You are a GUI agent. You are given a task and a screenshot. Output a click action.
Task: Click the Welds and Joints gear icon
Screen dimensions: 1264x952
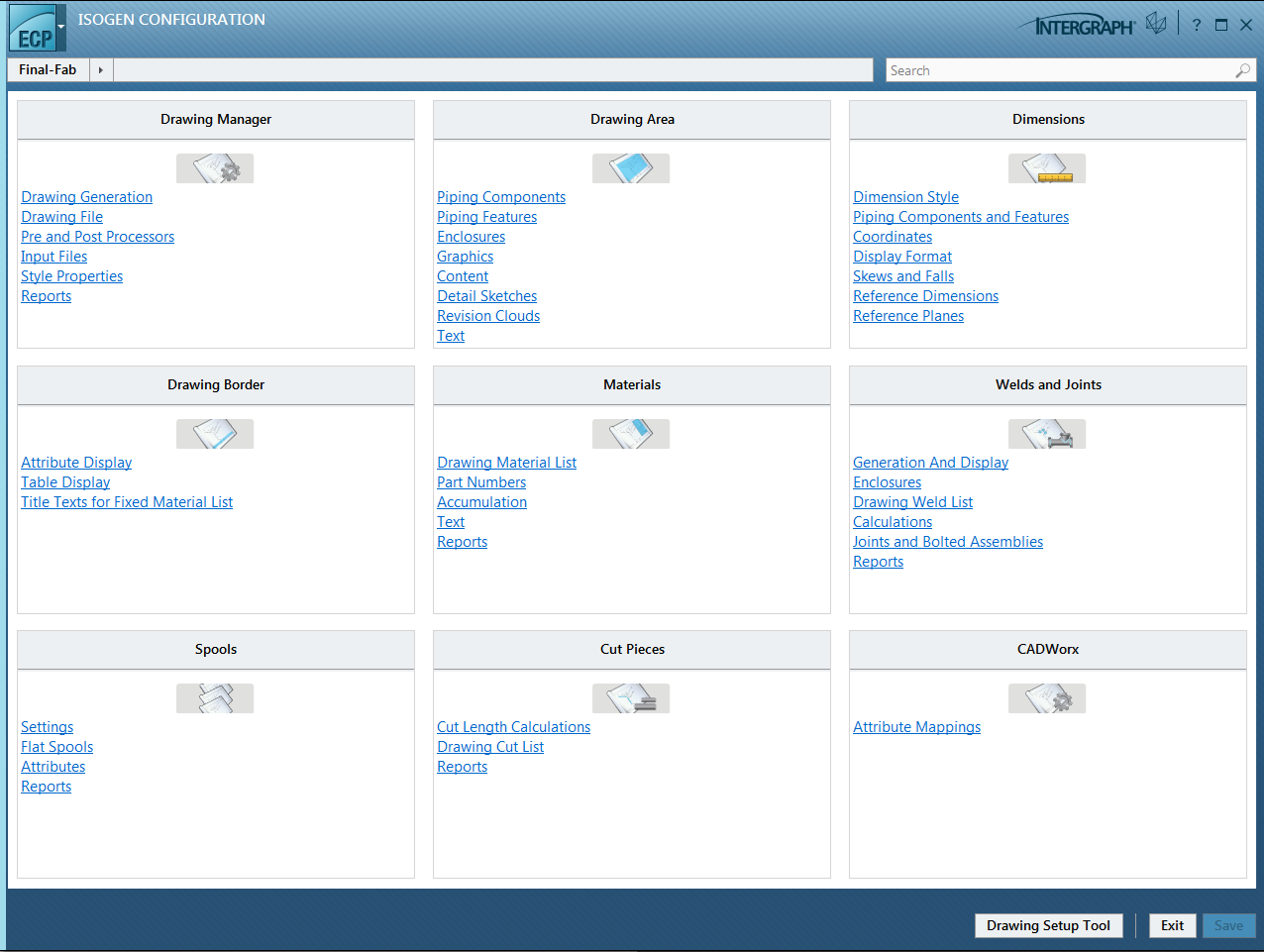point(1047,433)
